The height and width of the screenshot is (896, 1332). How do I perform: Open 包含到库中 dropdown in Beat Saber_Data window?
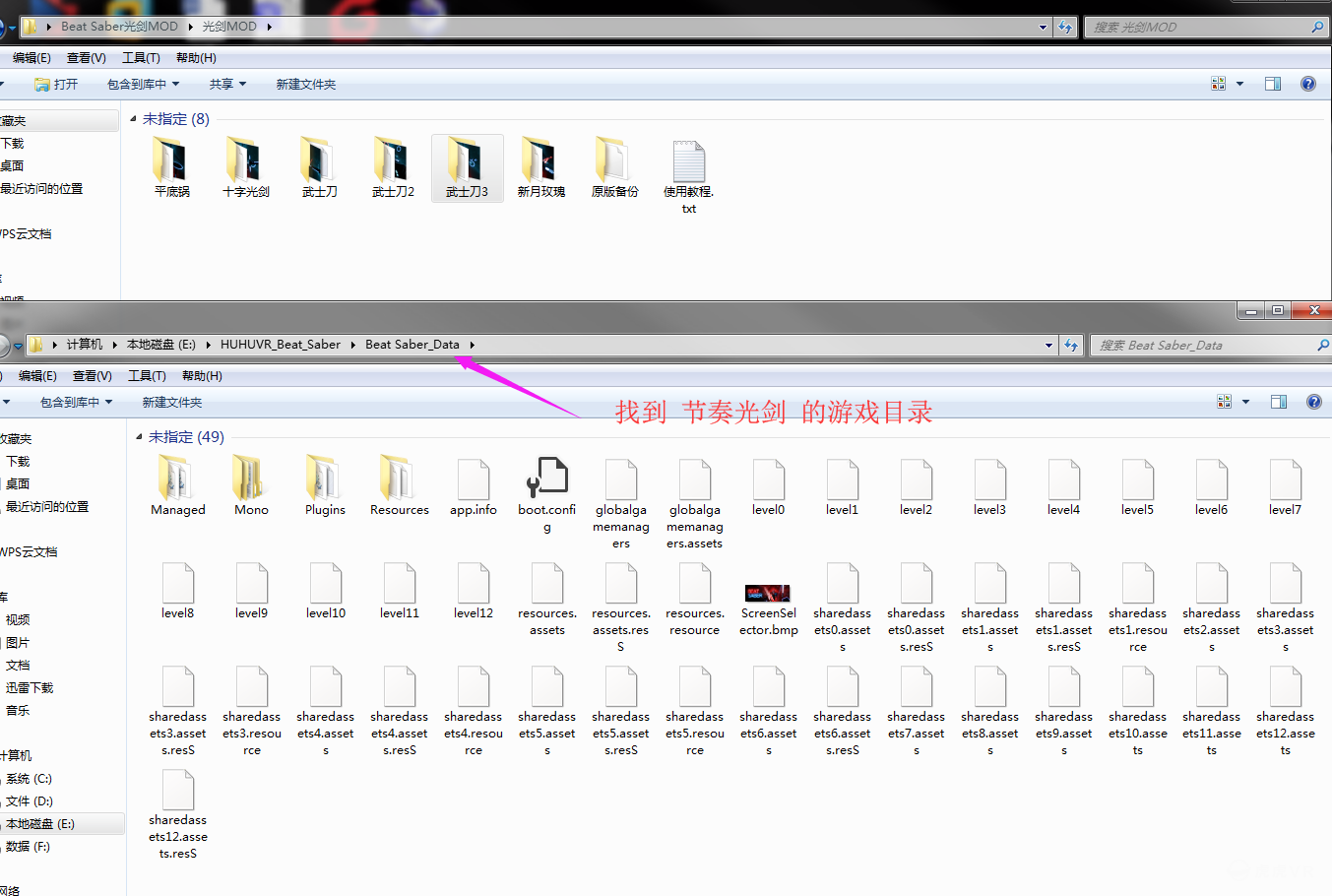click(x=76, y=402)
